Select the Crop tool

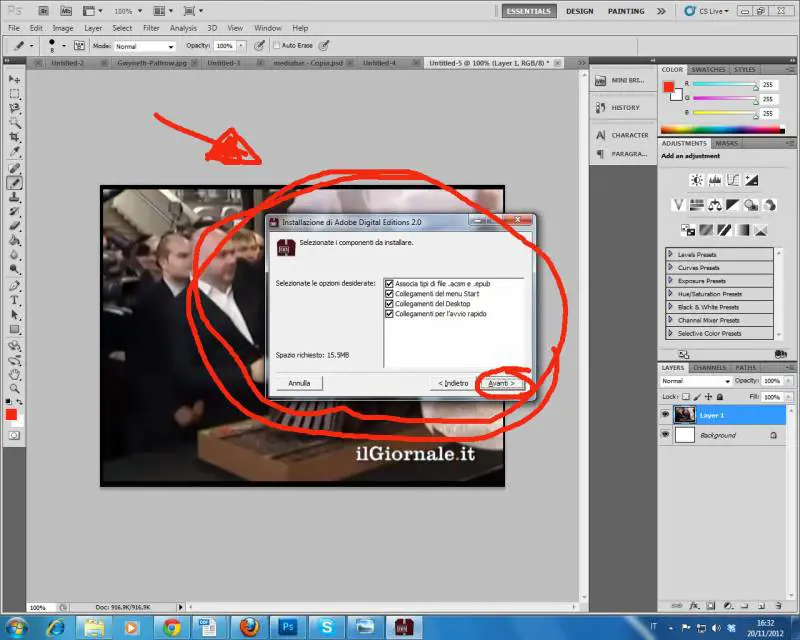(x=14, y=137)
